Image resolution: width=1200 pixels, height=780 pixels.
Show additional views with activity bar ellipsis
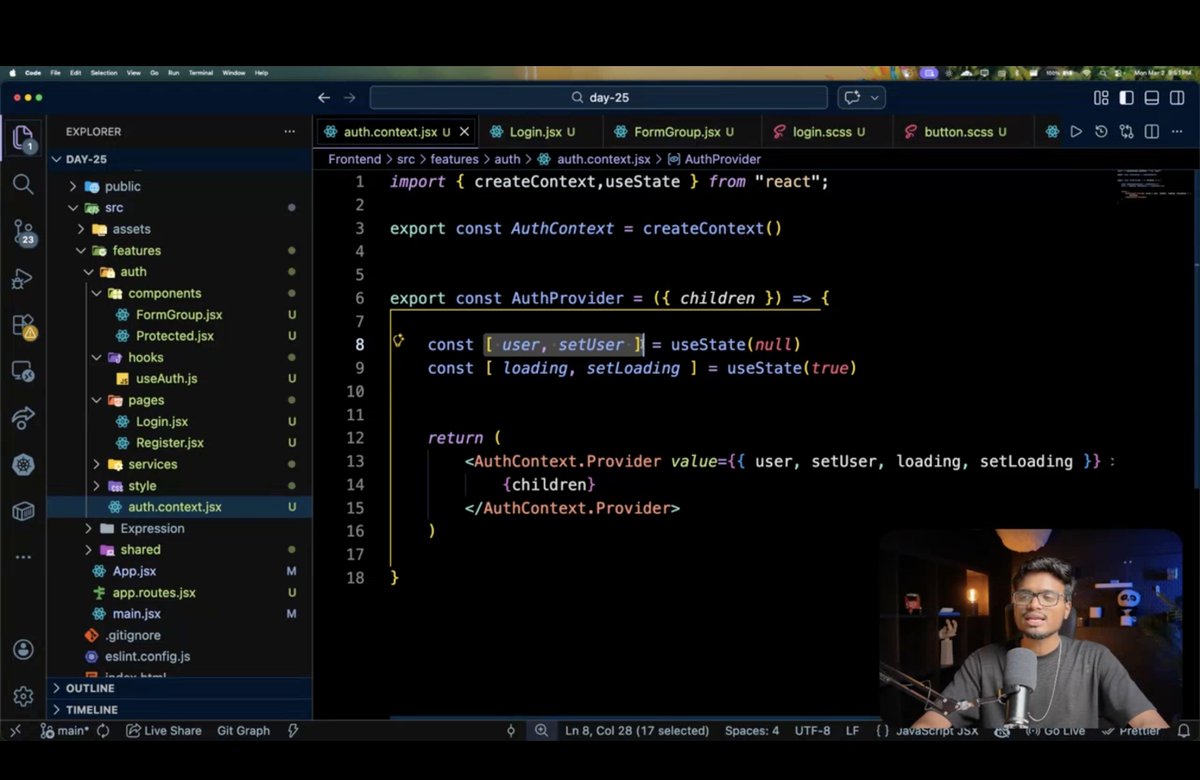coord(23,557)
